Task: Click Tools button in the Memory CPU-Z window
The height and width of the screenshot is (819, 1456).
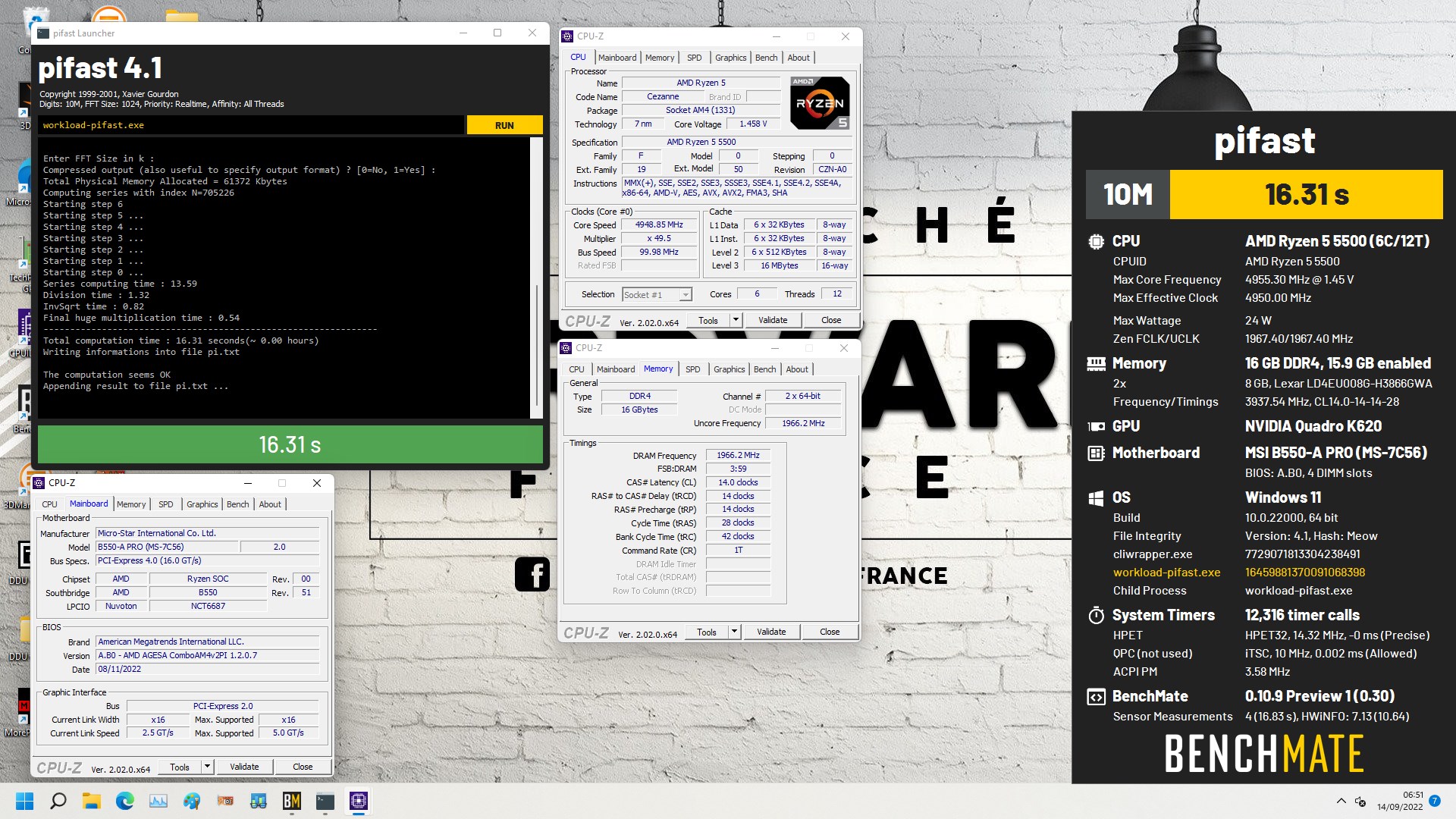Action: pos(707,632)
